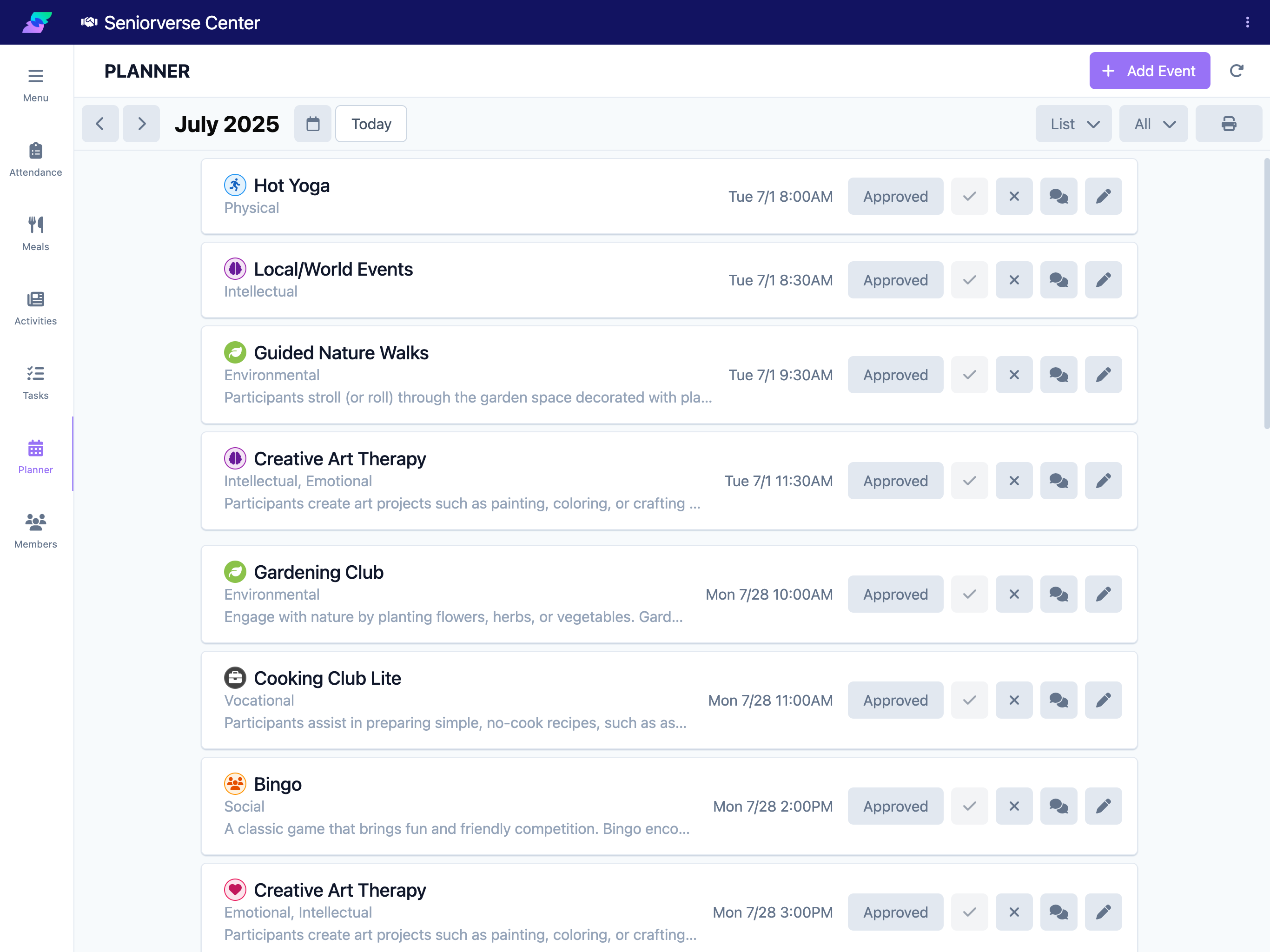The width and height of the screenshot is (1270, 952).
Task: Open the Tasks section
Action: point(36,383)
